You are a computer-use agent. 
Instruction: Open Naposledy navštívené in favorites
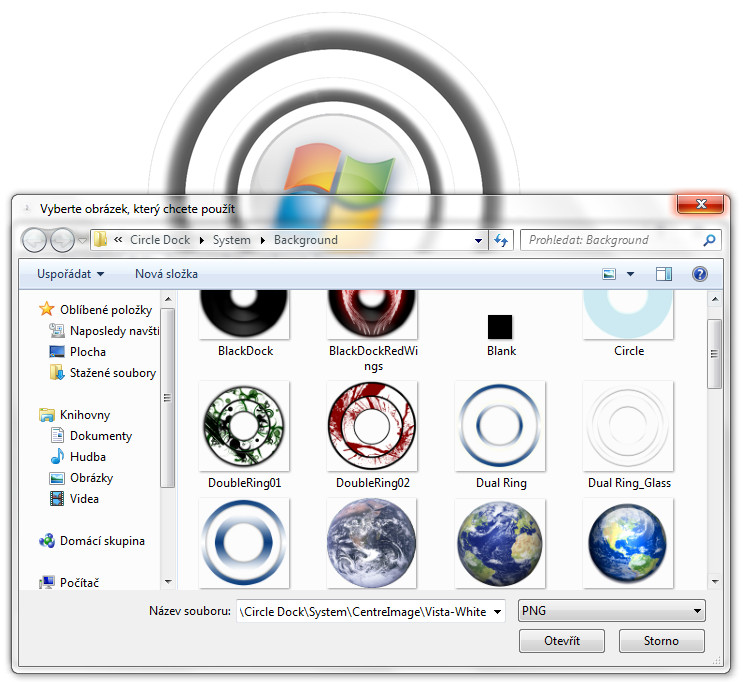point(104,331)
